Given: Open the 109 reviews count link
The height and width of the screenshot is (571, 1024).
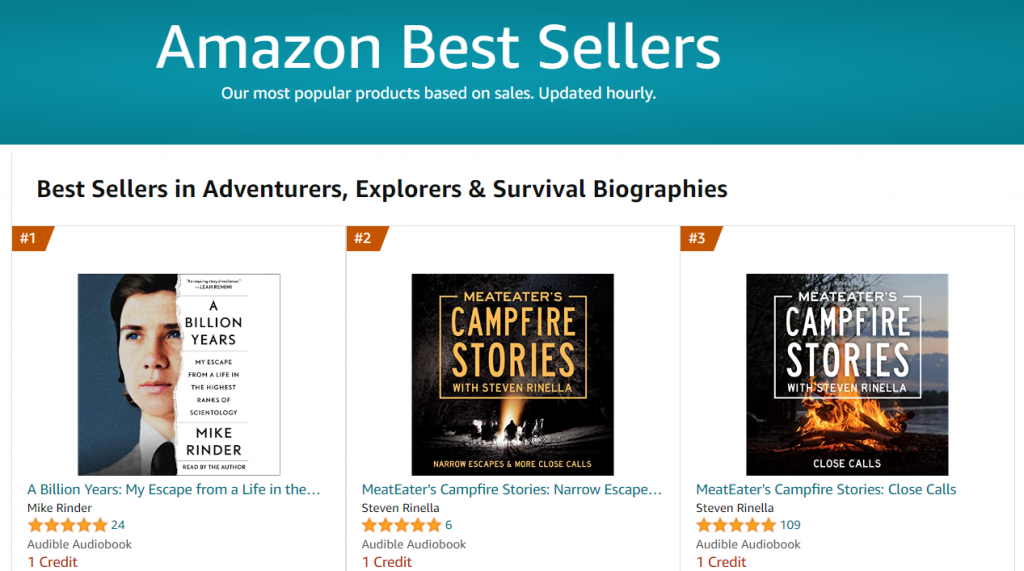Looking at the screenshot, I should 790,525.
